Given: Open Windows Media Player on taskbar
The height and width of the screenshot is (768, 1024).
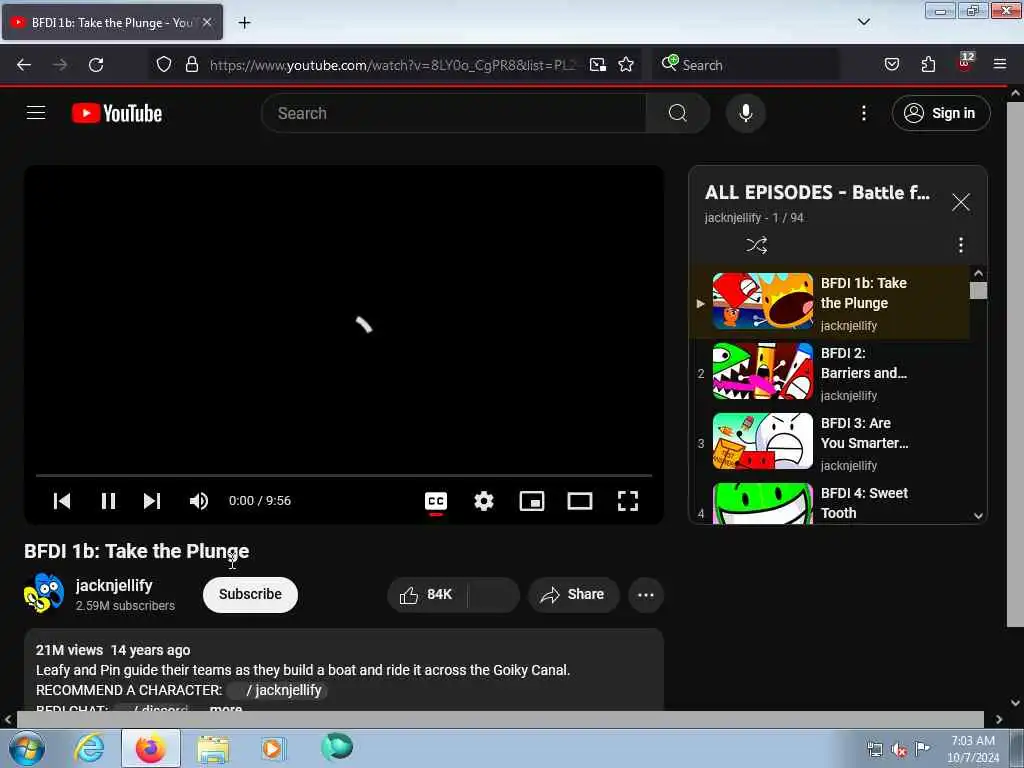Looking at the screenshot, I should click(273, 748).
